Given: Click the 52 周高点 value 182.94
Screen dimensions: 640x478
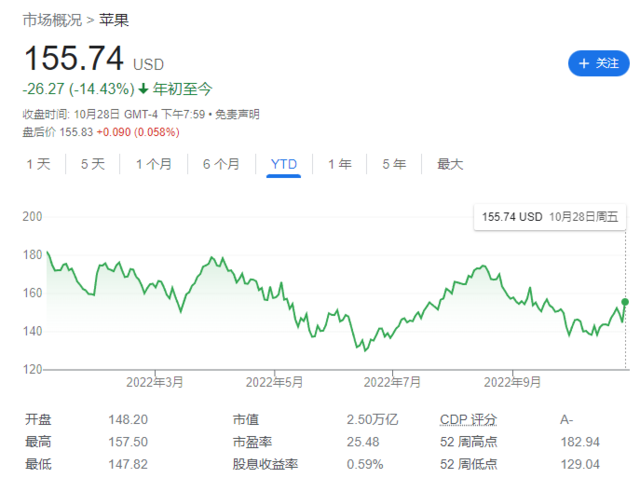Looking at the screenshot, I should [x=580, y=442].
